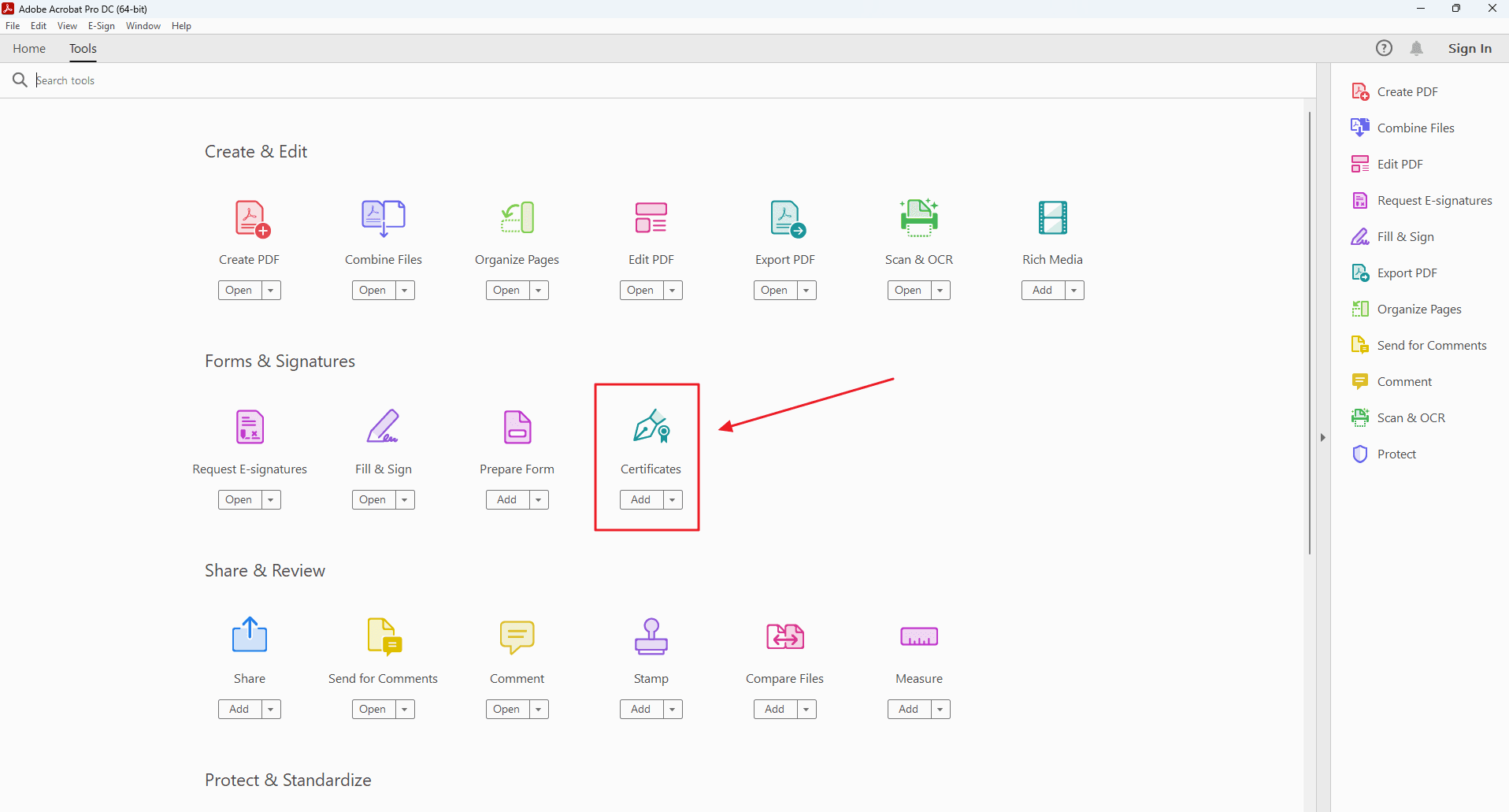Click the Edit PDF tool icon

click(x=651, y=218)
